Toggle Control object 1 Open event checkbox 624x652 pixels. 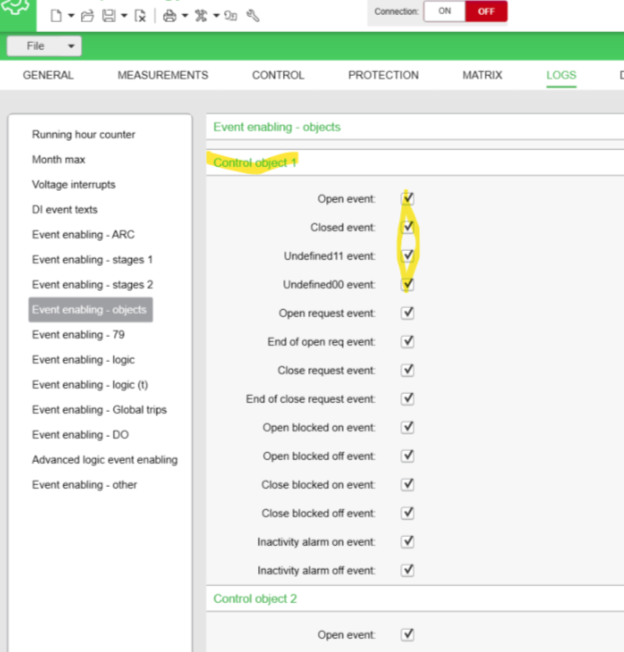[407, 198]
